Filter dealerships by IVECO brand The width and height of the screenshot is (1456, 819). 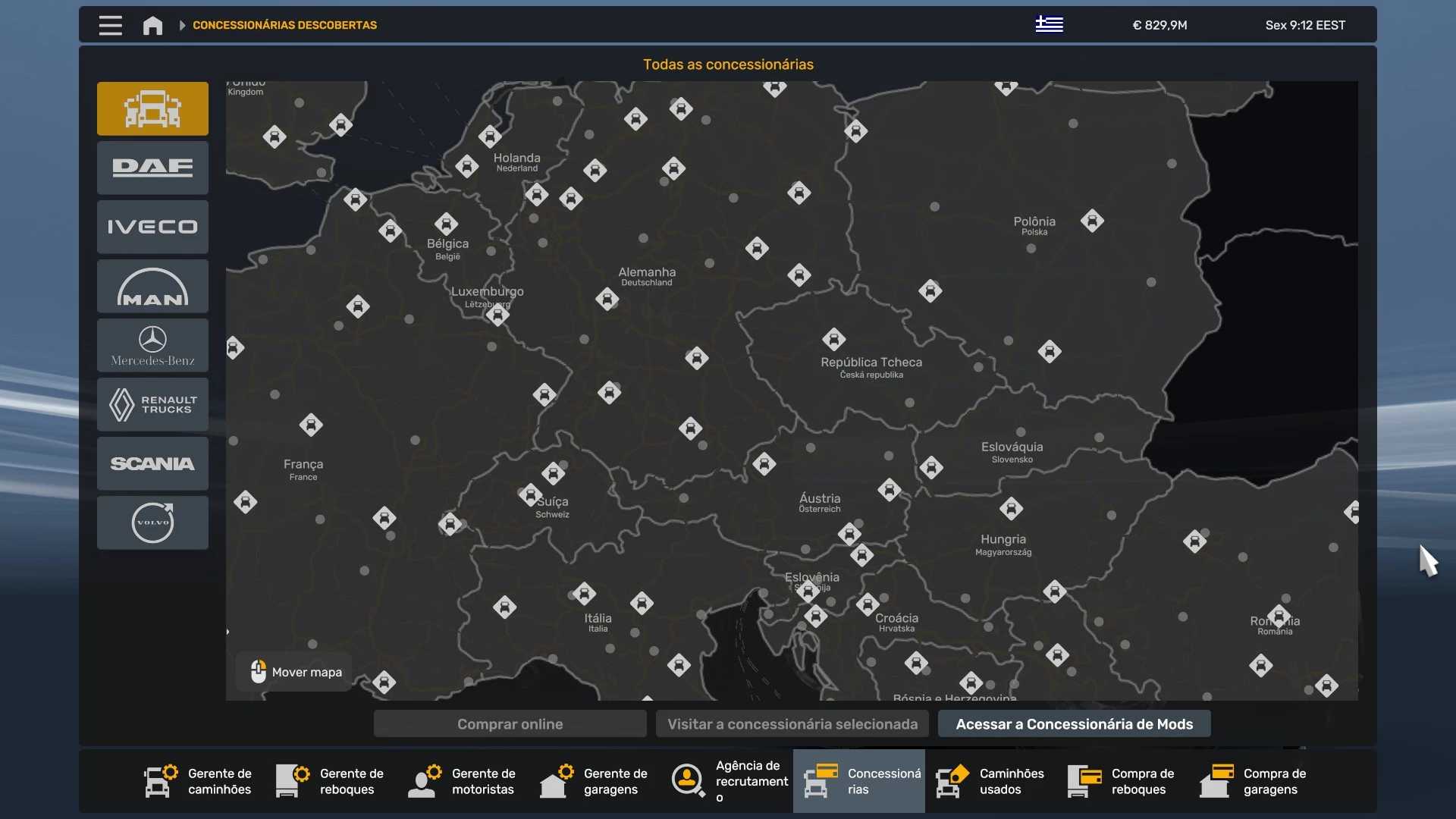(152, 227)
